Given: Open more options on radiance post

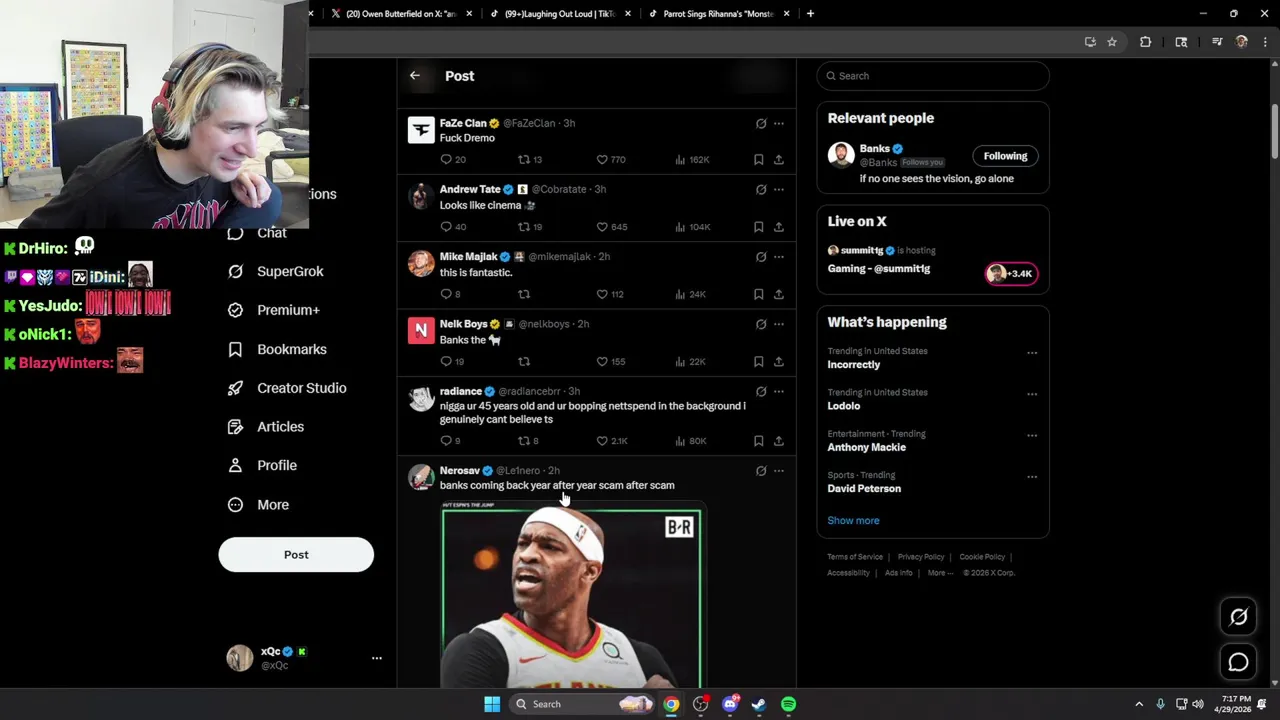Looking at the screenshot, I should (778, 391).
